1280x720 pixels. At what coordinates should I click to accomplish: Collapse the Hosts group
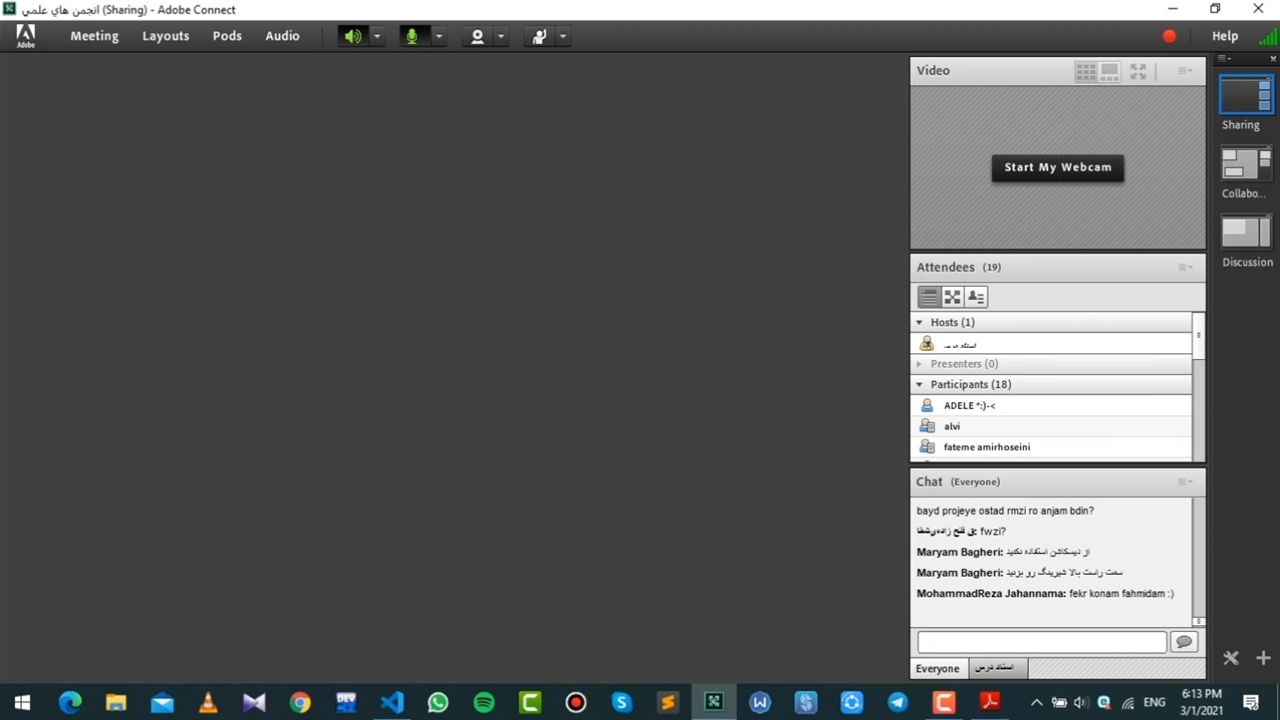[x=920, y=322]
